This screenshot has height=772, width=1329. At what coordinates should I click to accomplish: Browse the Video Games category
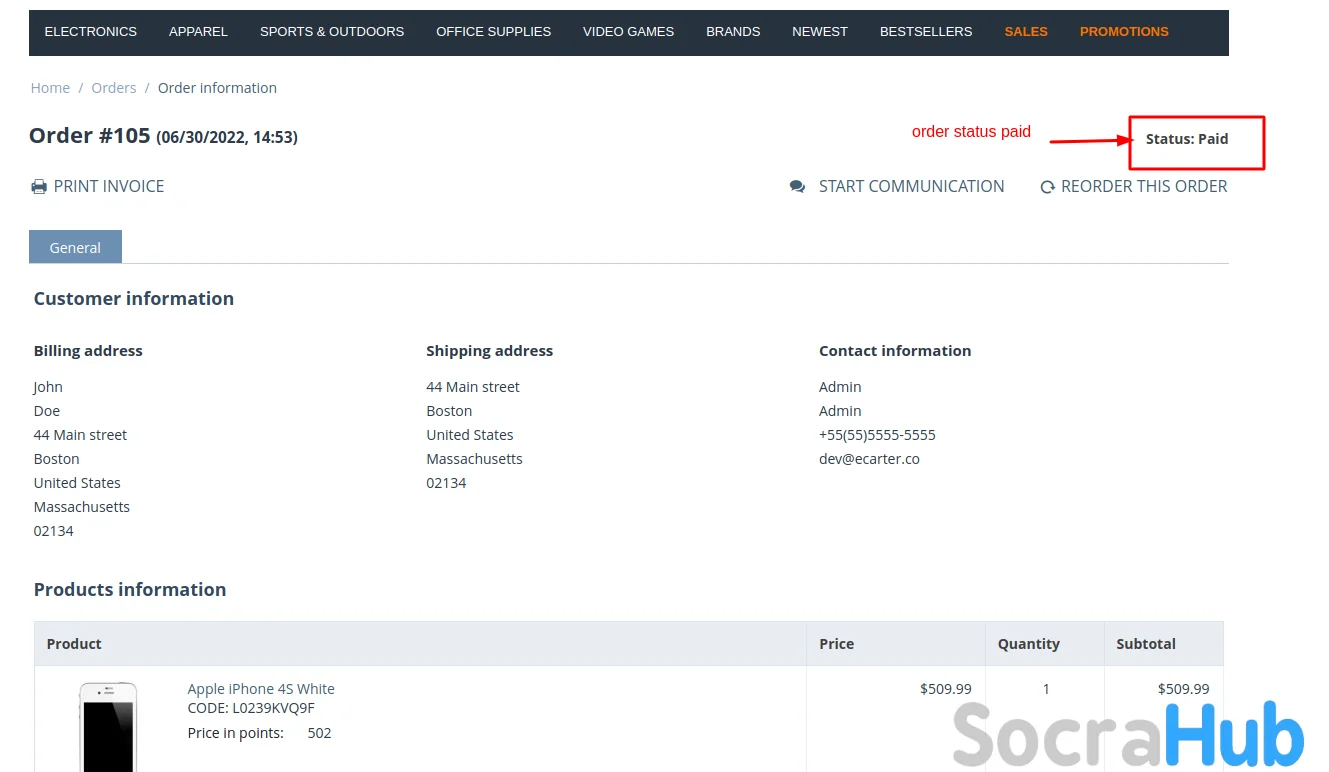pyautogui.click(x=628, y=32)
